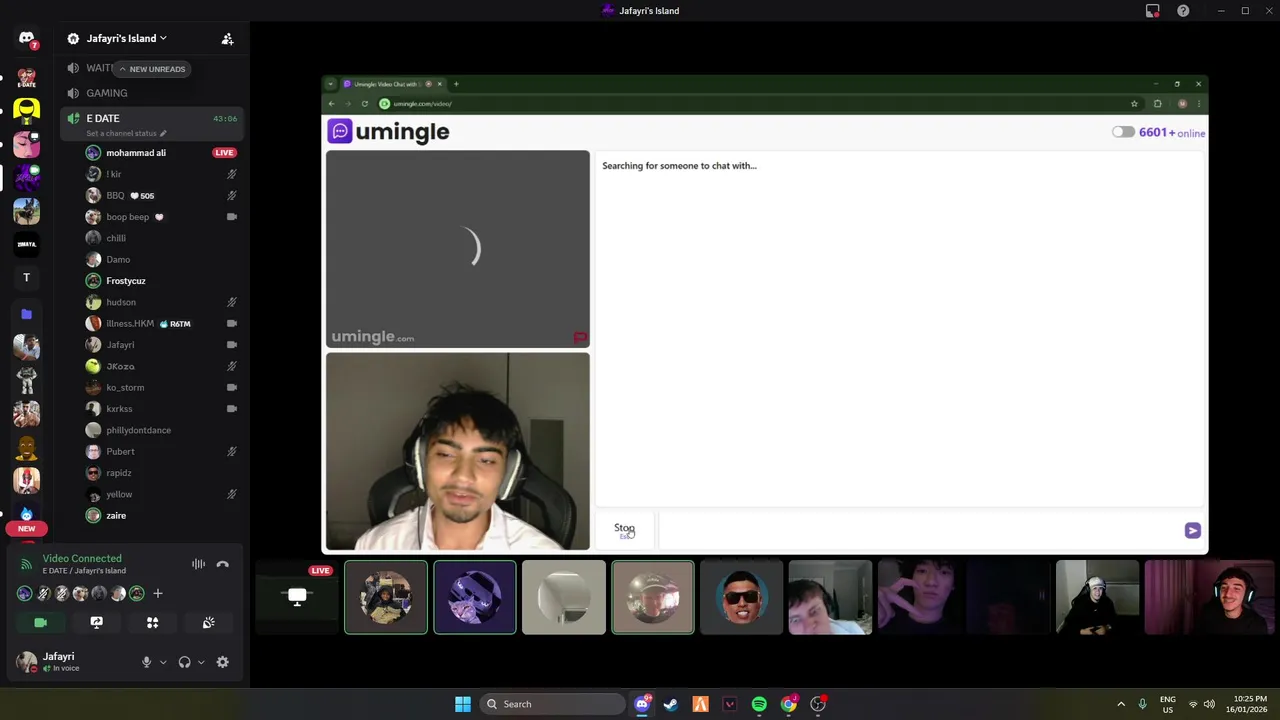Open the volume control in system tray
Image resolution: width=1280 pixels, height=720 pixels.
[x=1209, y=704]
